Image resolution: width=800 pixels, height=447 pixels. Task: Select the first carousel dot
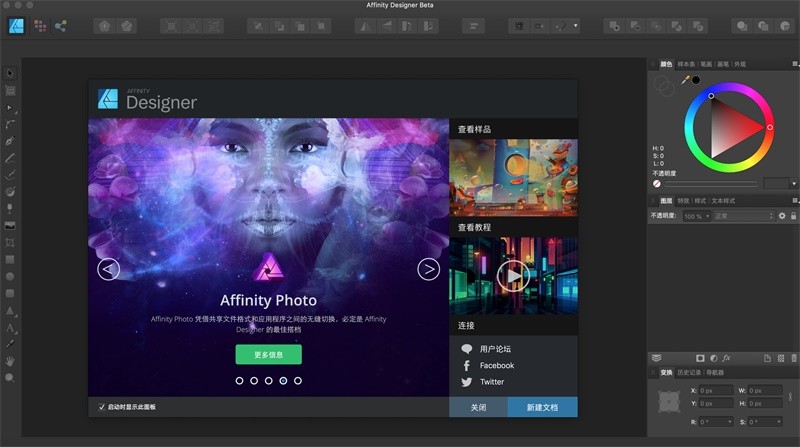point(239,381)
